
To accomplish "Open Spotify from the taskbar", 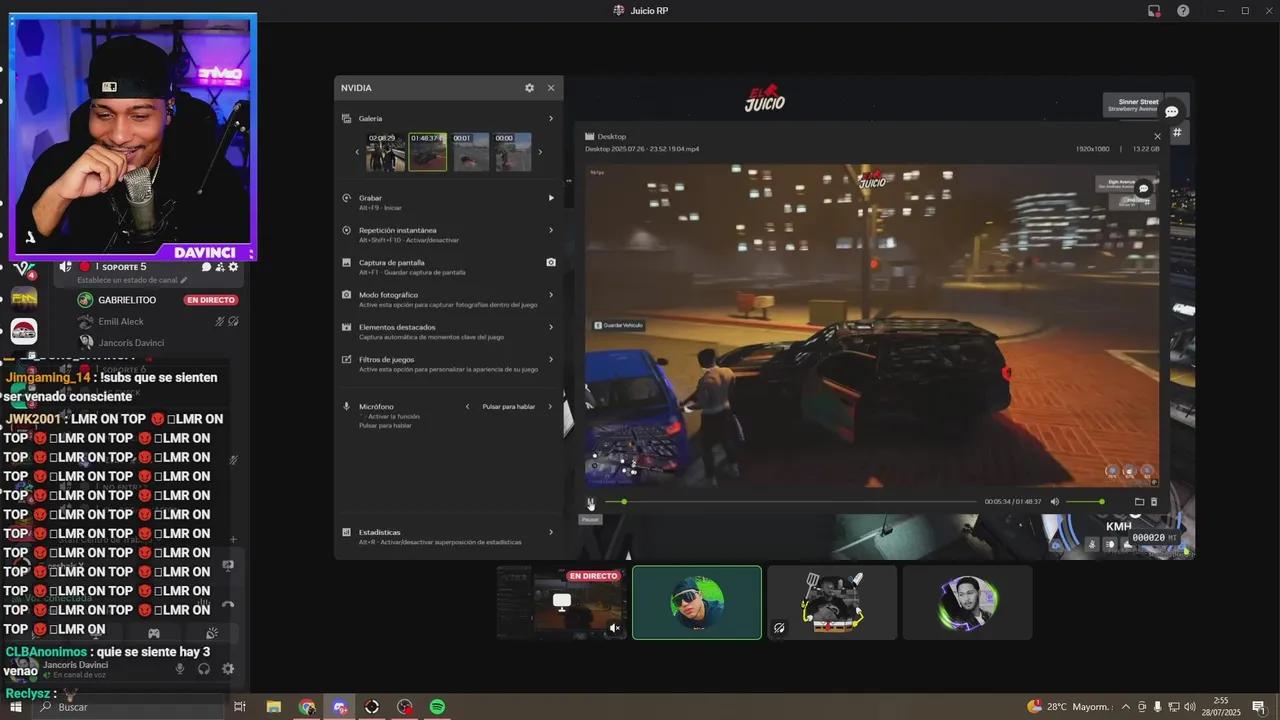I will (437, 707).
